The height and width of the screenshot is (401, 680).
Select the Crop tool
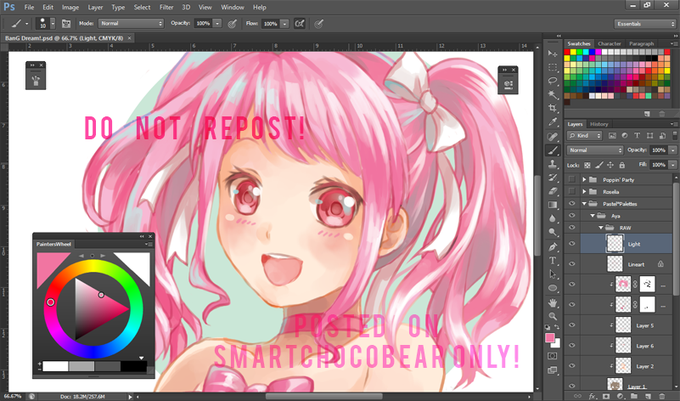(552, 108)
